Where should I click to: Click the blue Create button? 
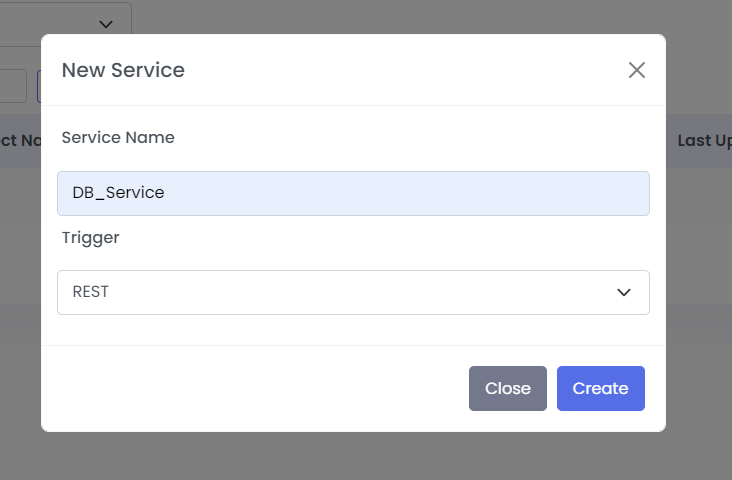(601, 388)
